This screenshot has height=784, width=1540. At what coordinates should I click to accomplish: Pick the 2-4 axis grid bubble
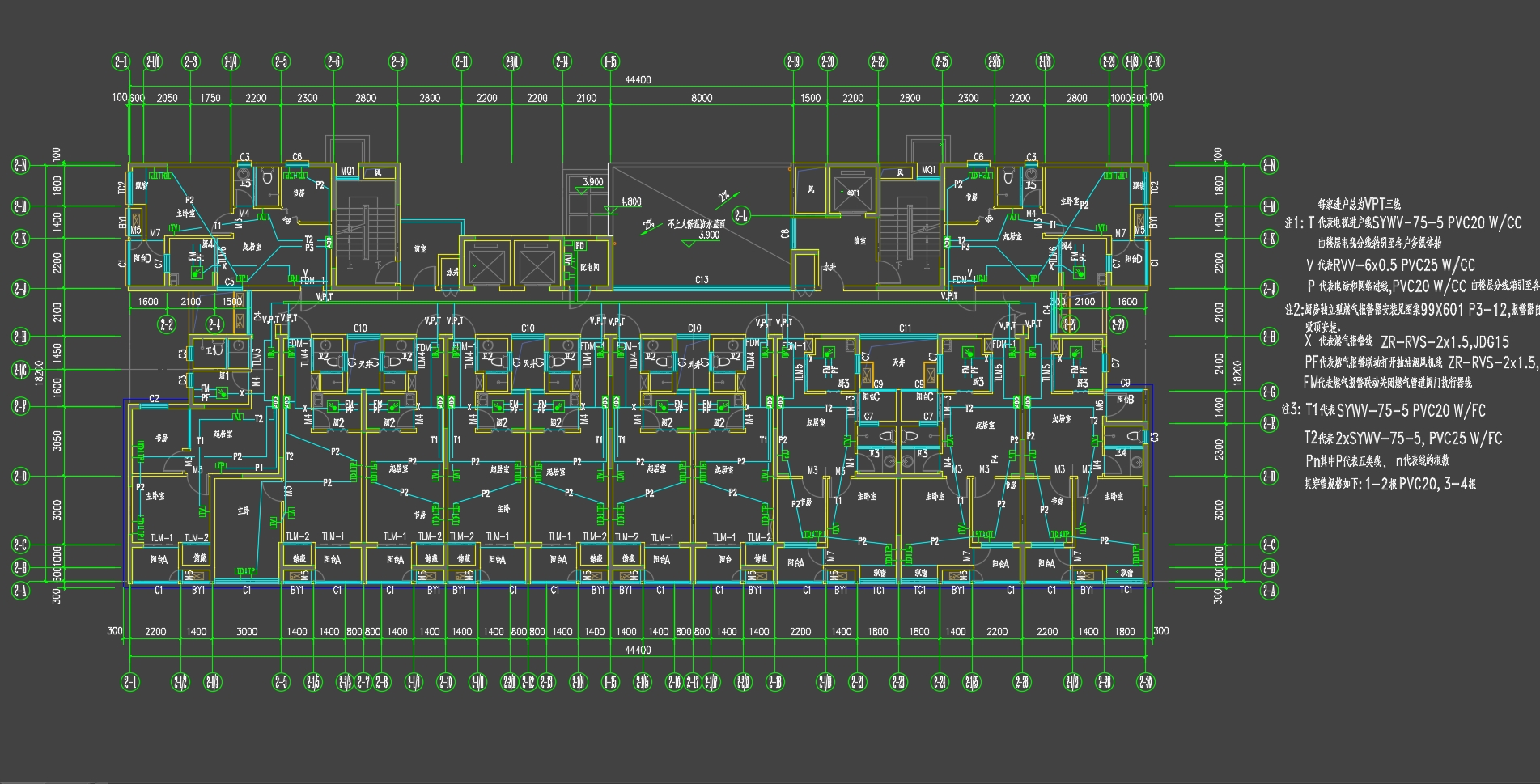pyautogui.click(x=214, y=324)
